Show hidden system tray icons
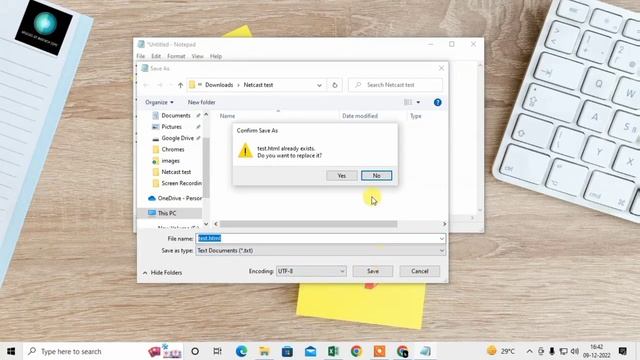The height and width of the screenshot is (360, 640). pos(529,351)
